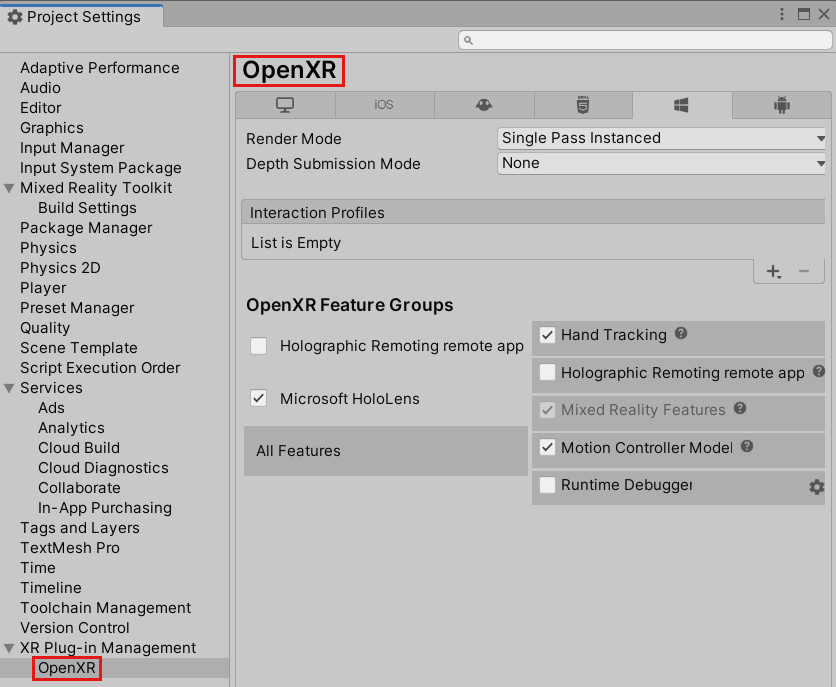Open Graphics settings

click(52, 128)
